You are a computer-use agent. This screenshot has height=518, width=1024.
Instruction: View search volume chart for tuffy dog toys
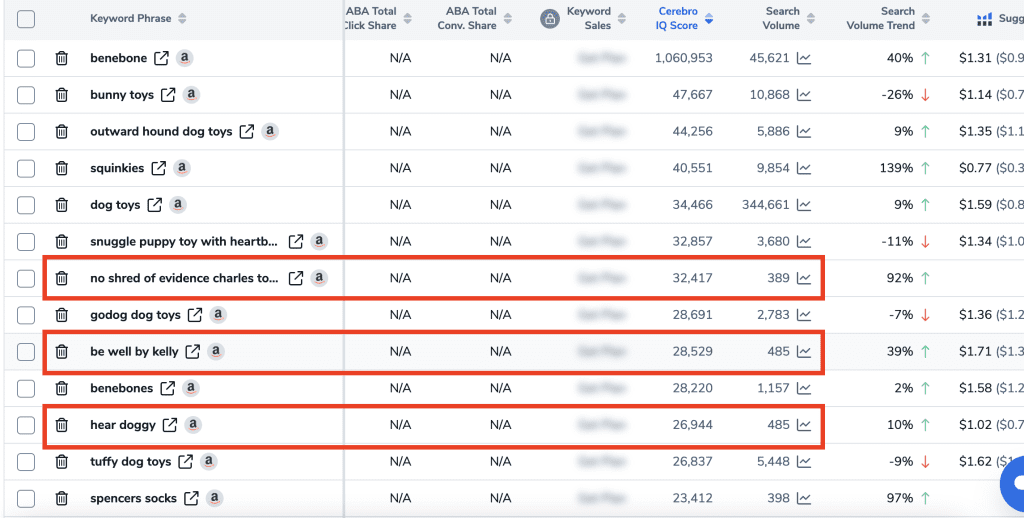804,461
